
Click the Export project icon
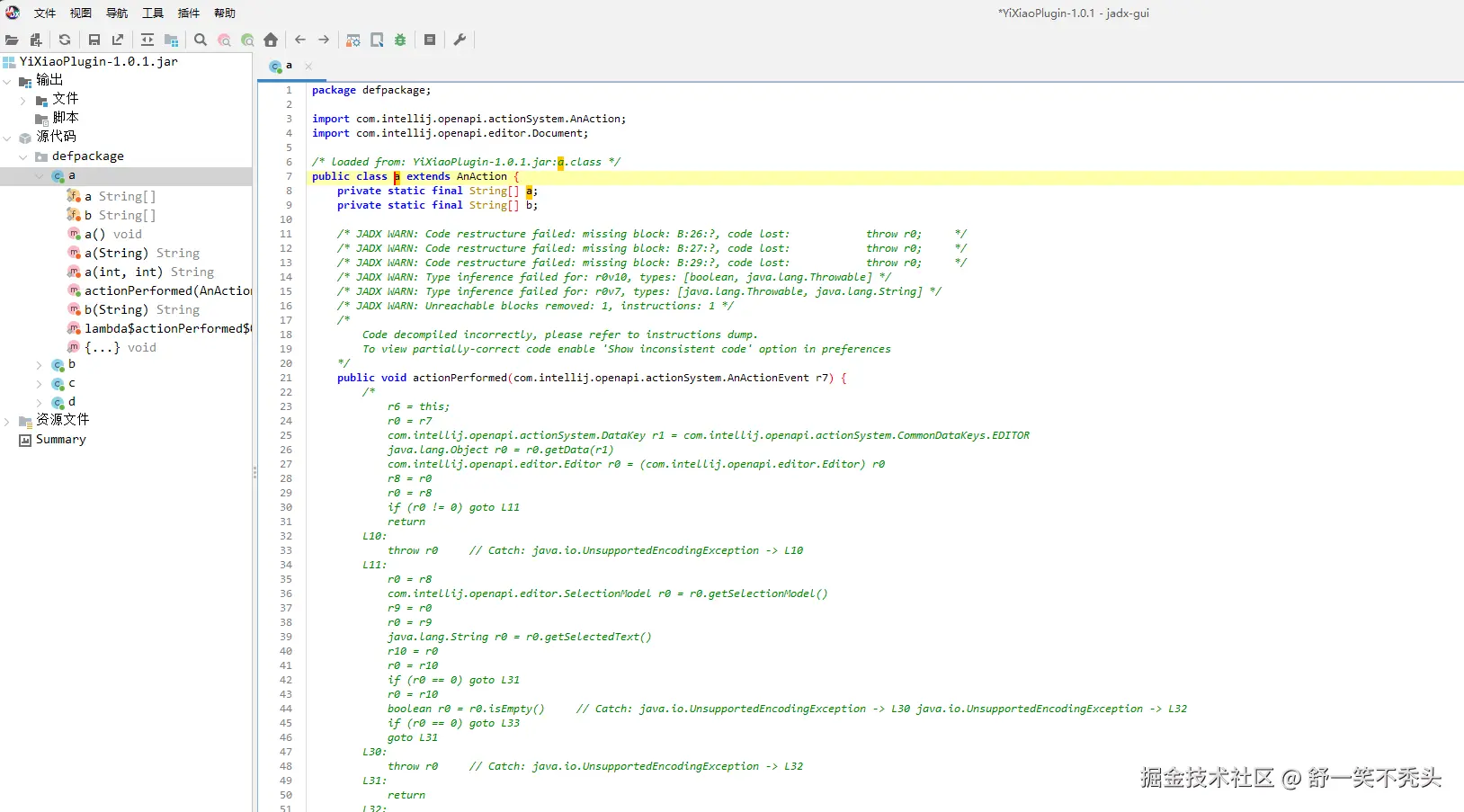(118, 40)
